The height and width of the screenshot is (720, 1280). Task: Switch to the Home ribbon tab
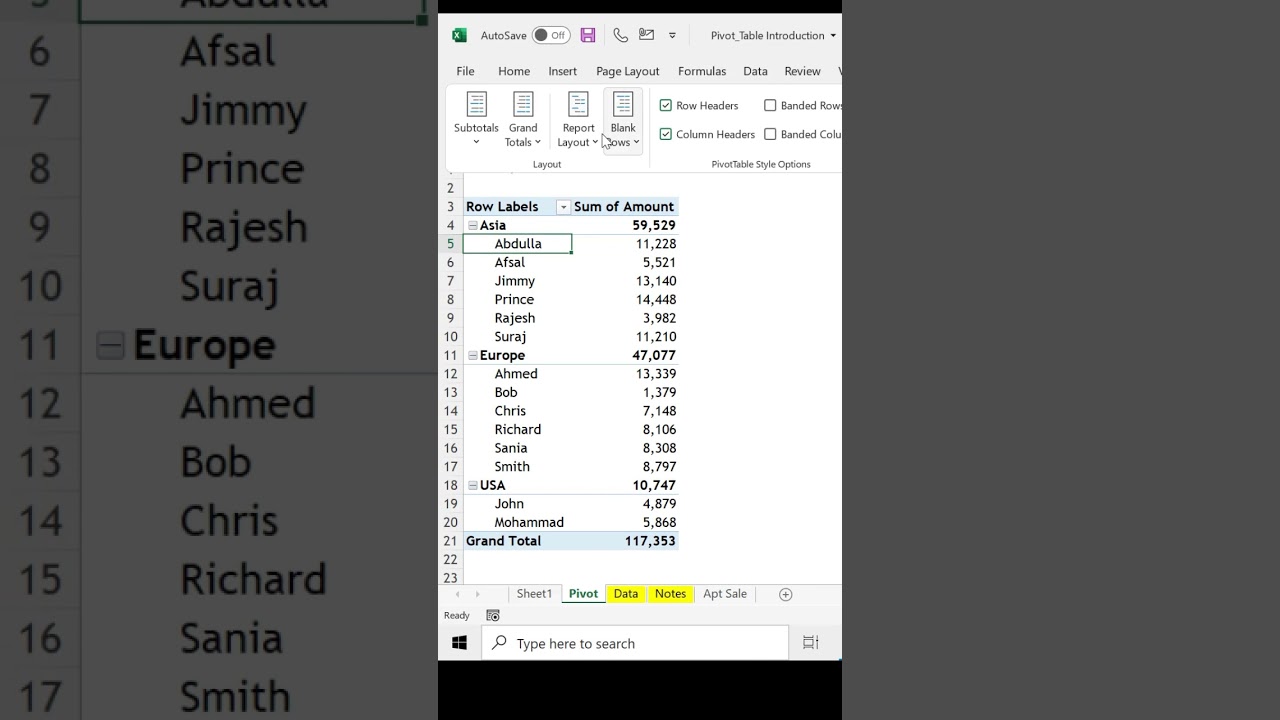514,71
